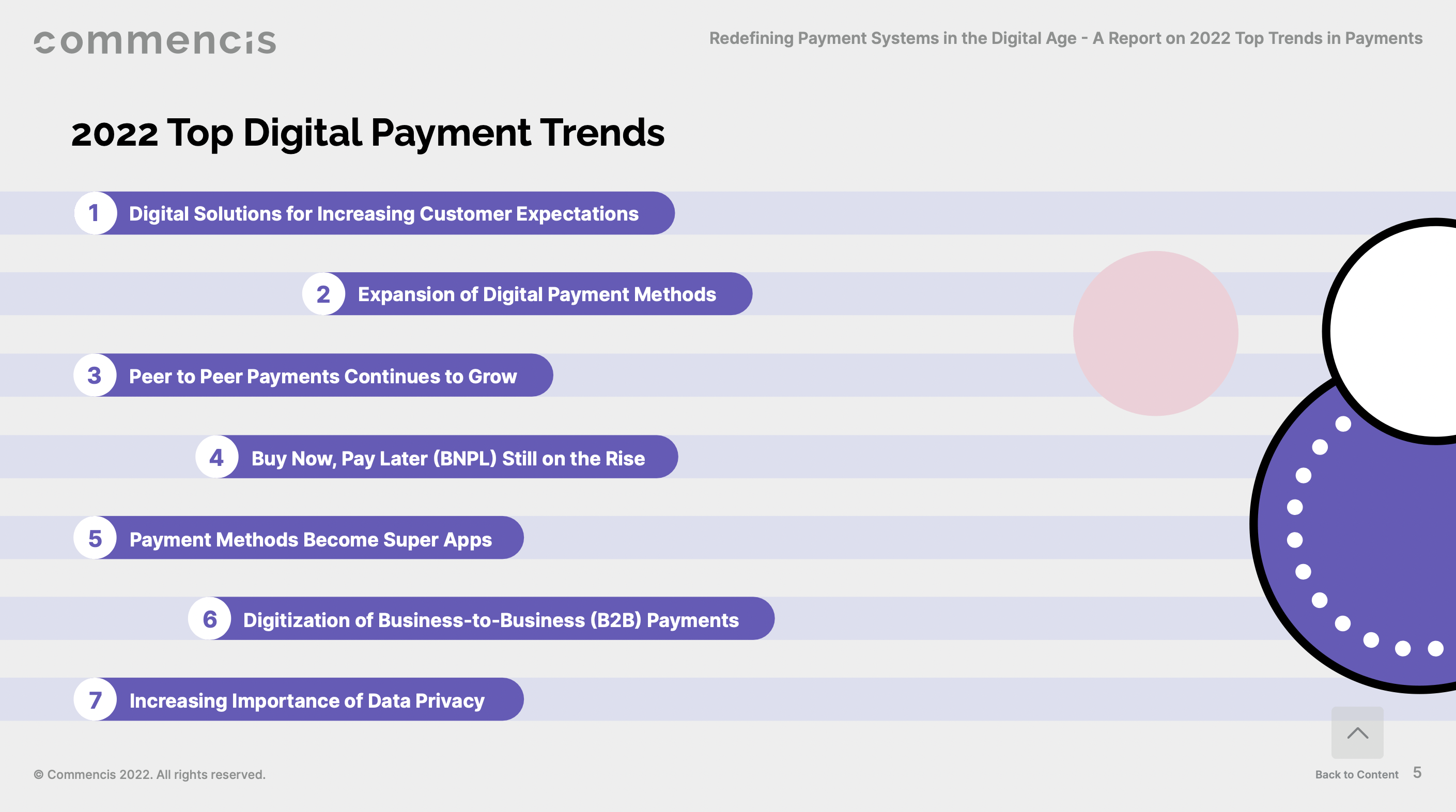This screenshot has height=812, width=1456.
Task: Click the Commencis logo
Action: tap(155, 42)
